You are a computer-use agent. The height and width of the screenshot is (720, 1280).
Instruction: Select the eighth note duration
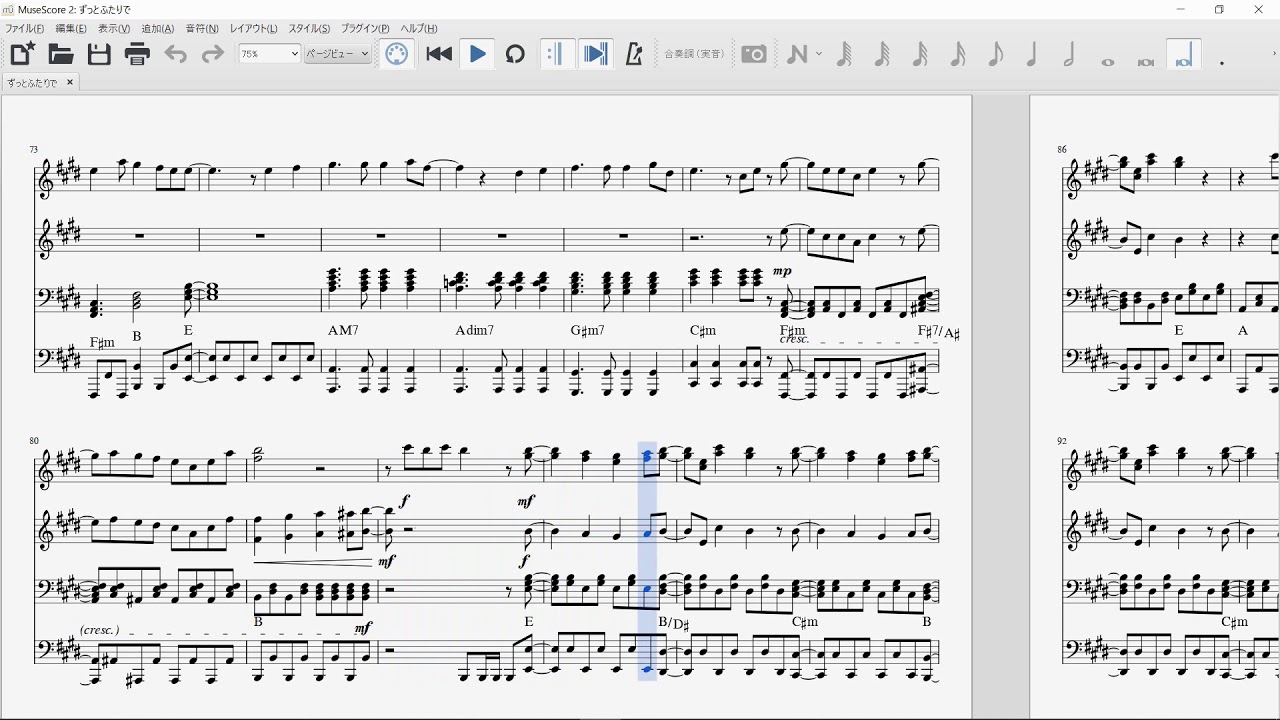click(x=995, y=54)
